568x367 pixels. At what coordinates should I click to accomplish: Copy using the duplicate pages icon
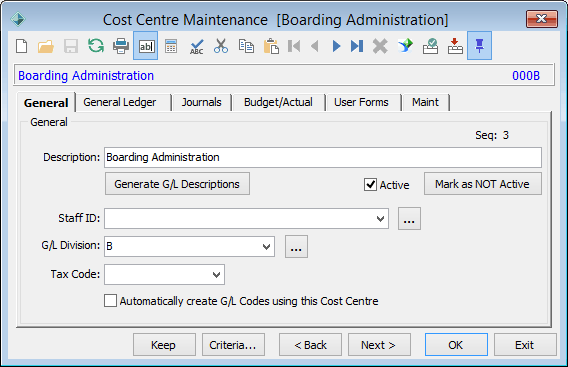pyautogui.click(x=246, y=46)
